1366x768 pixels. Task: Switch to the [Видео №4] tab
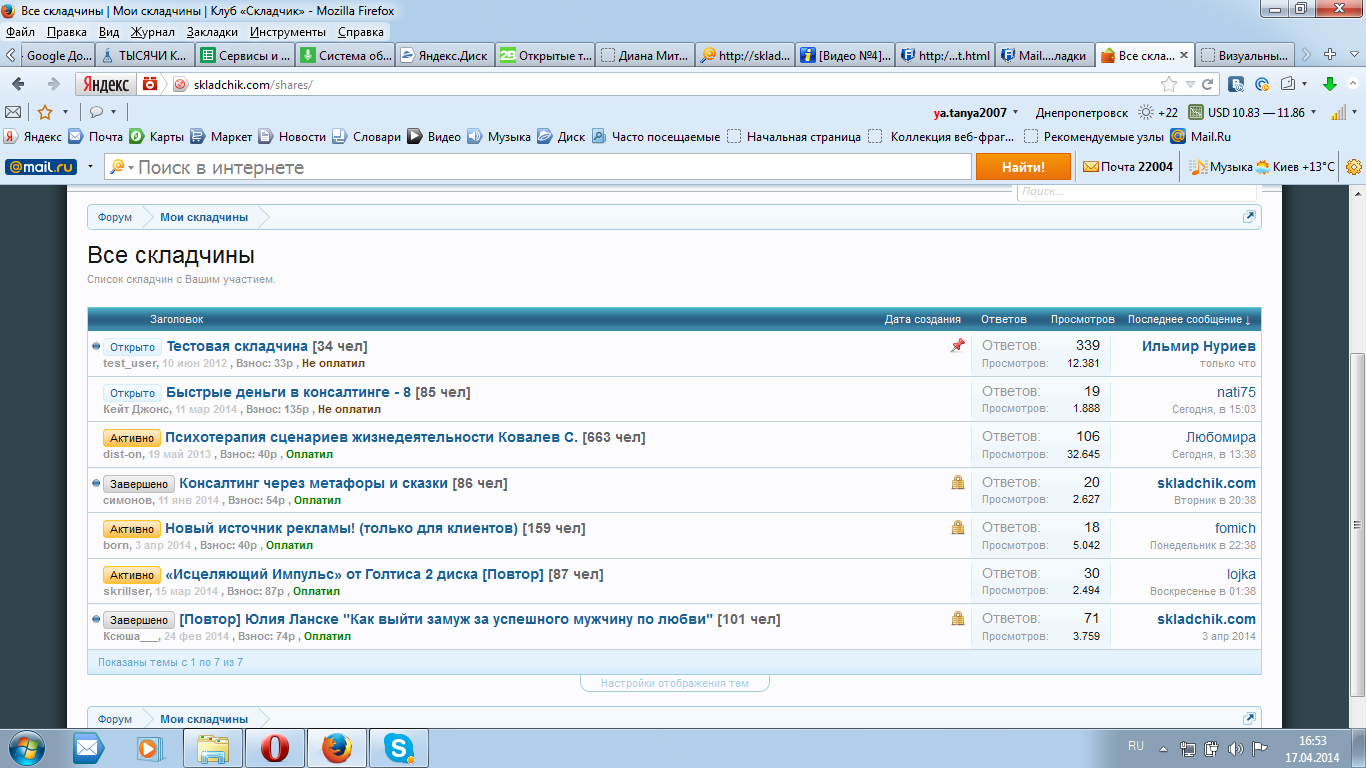pos(844,56)
